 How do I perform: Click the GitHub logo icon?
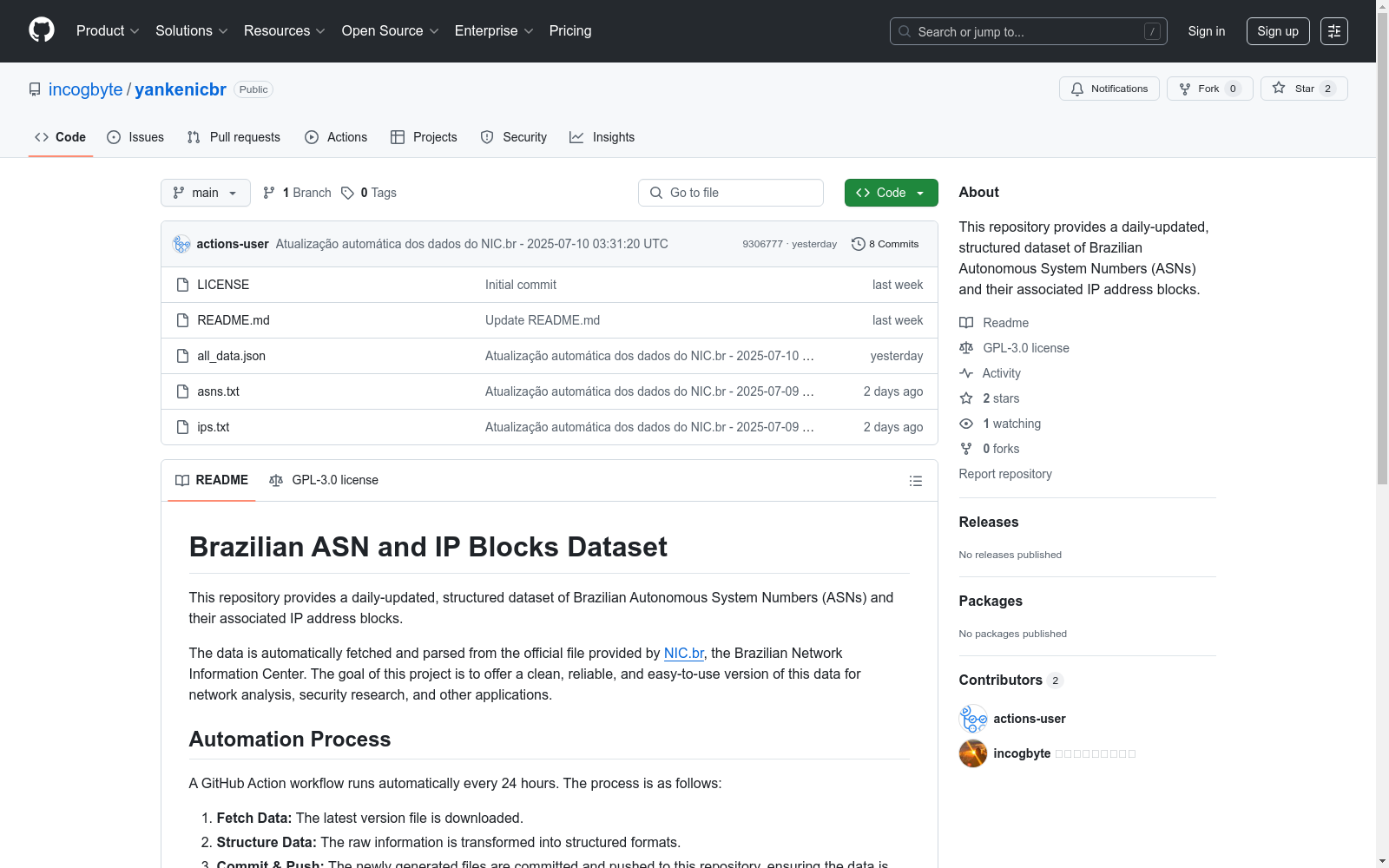pyautogui.click(x=42, y=30)
